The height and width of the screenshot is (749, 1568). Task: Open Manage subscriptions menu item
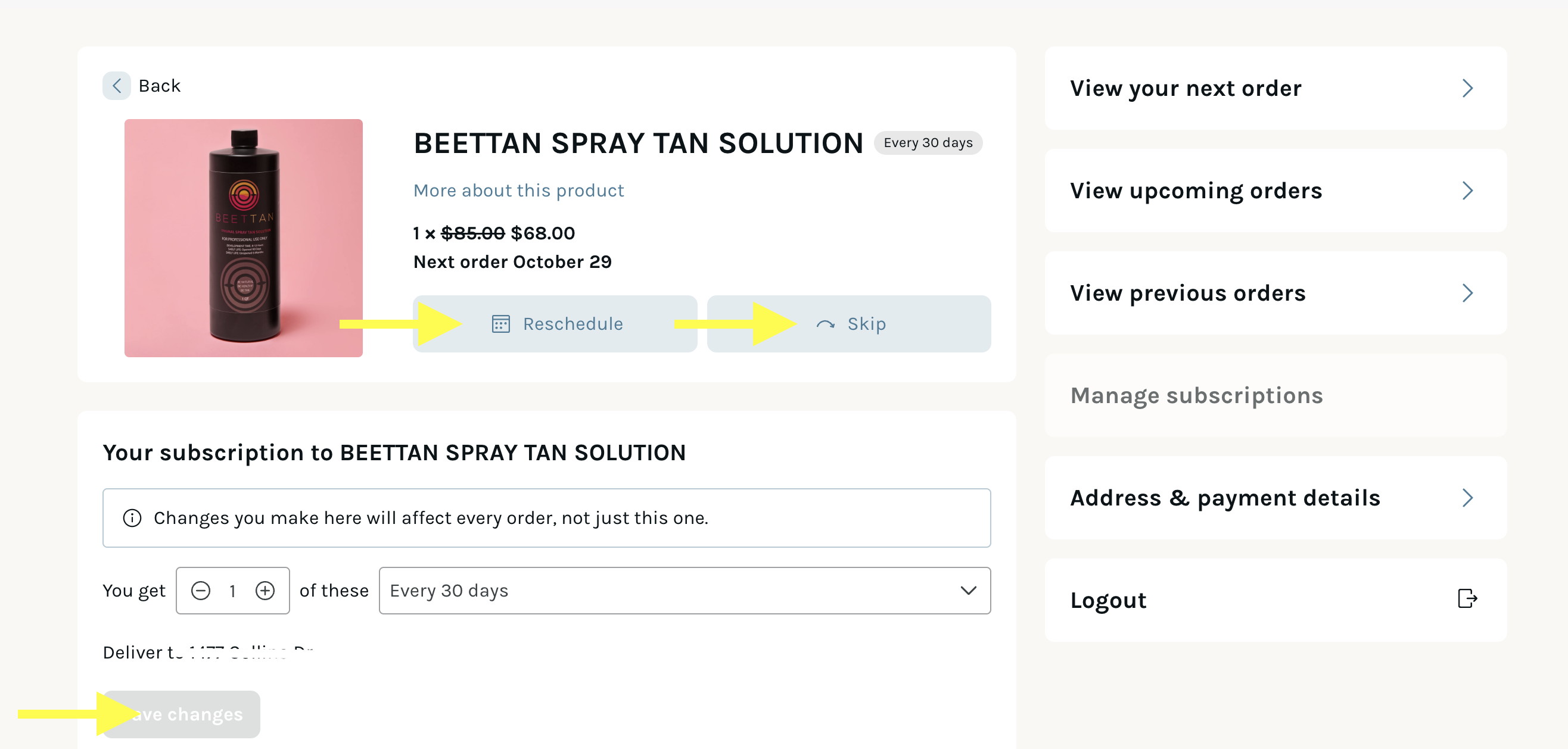tap(1196, 395)
